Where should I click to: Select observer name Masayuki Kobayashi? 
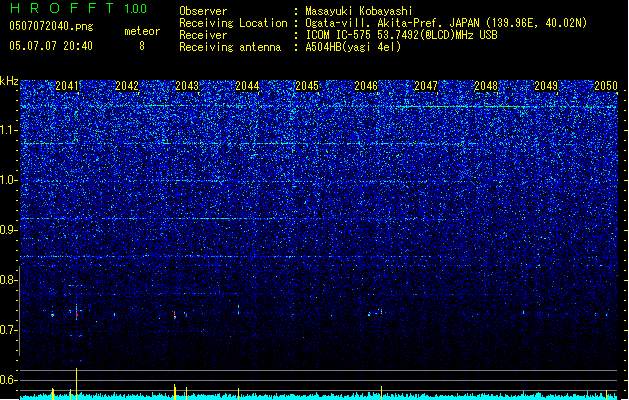(359, 11)
